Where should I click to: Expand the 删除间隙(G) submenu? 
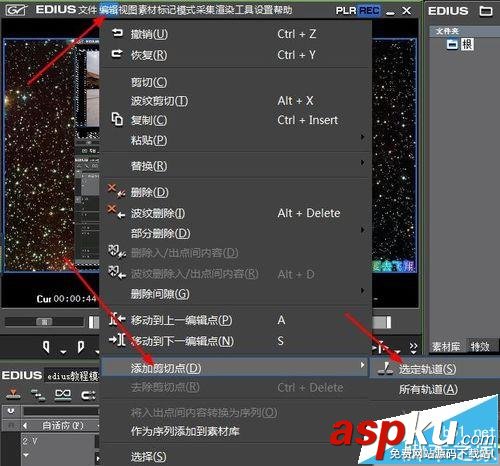tap(362, 291)
